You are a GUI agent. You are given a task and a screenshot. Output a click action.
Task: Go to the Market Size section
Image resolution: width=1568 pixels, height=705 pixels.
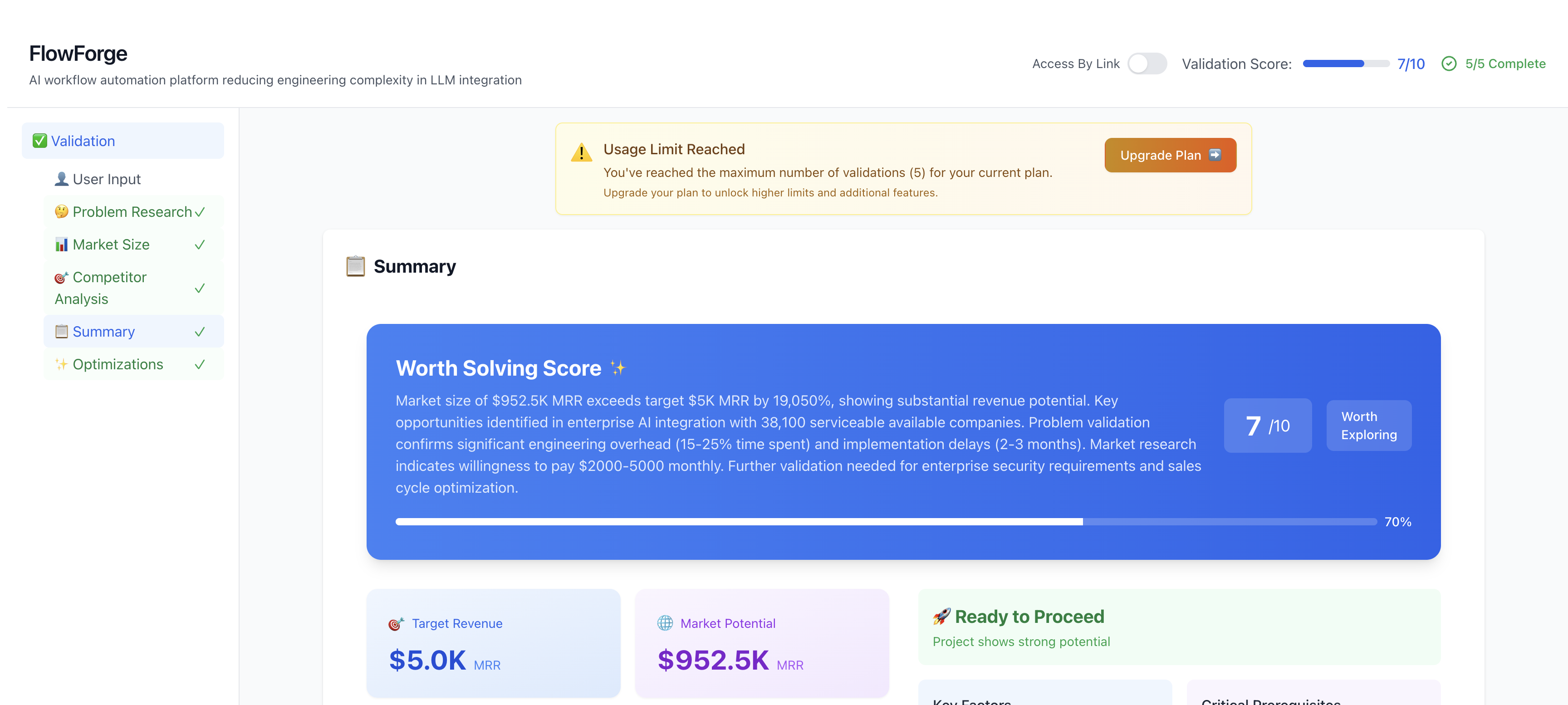(x=134, y=244)
